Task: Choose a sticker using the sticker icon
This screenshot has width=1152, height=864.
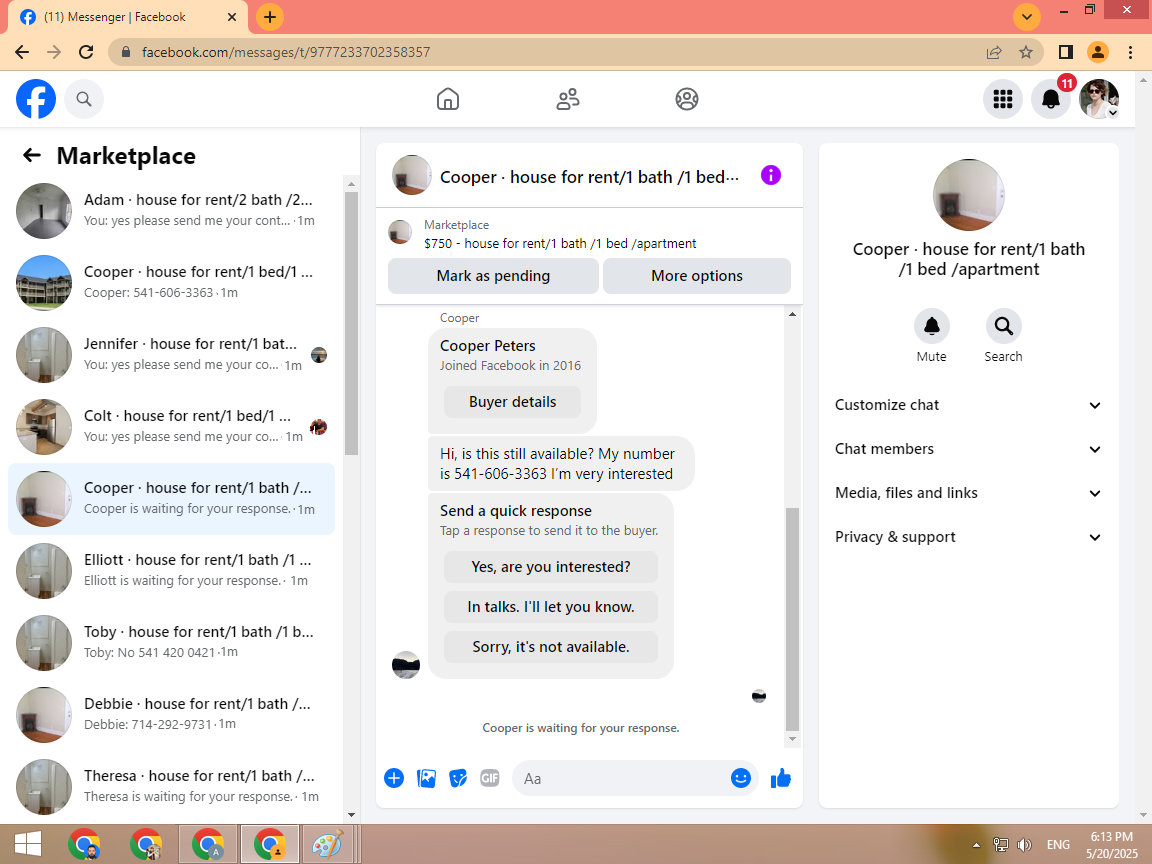Action: pos(458,778)
